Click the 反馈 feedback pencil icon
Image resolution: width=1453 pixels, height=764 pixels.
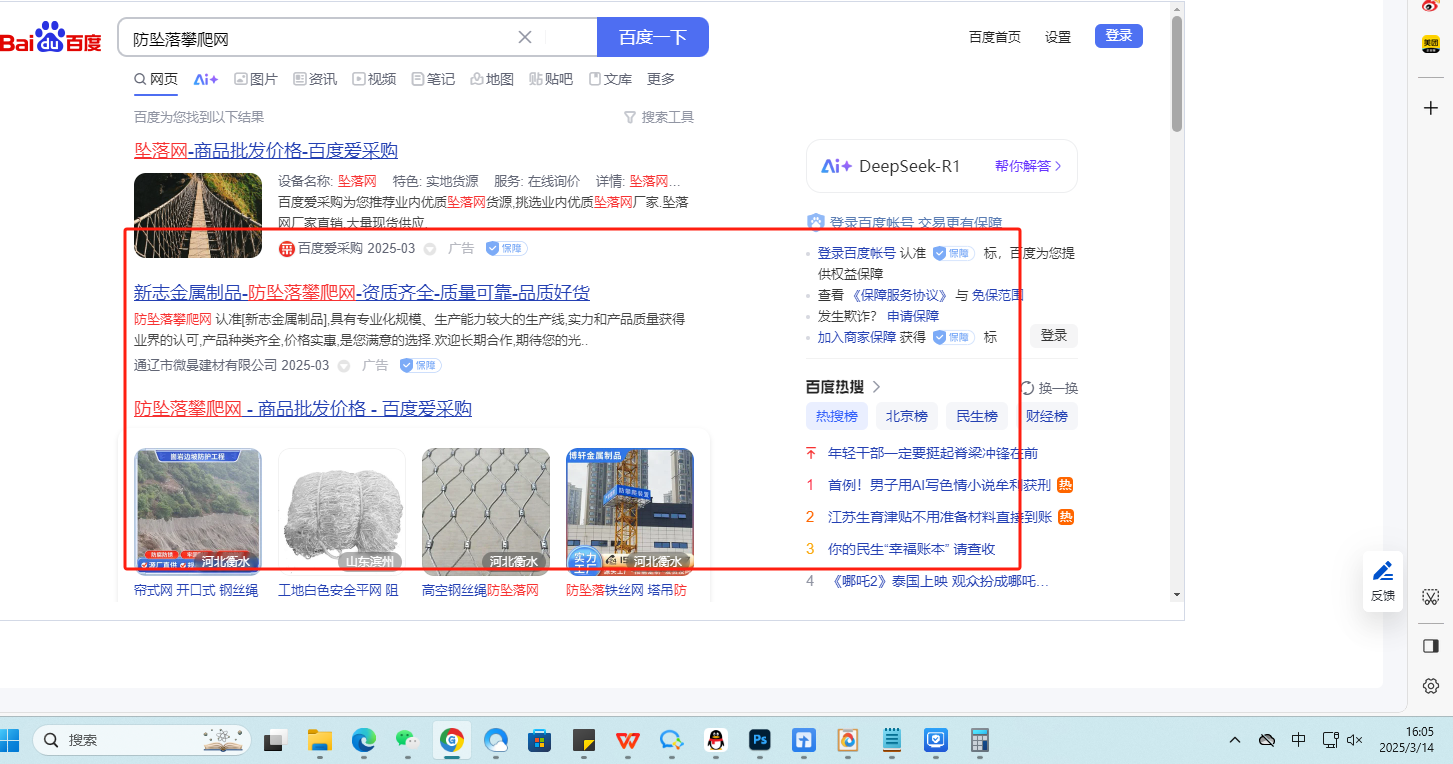pos(1383,572)
